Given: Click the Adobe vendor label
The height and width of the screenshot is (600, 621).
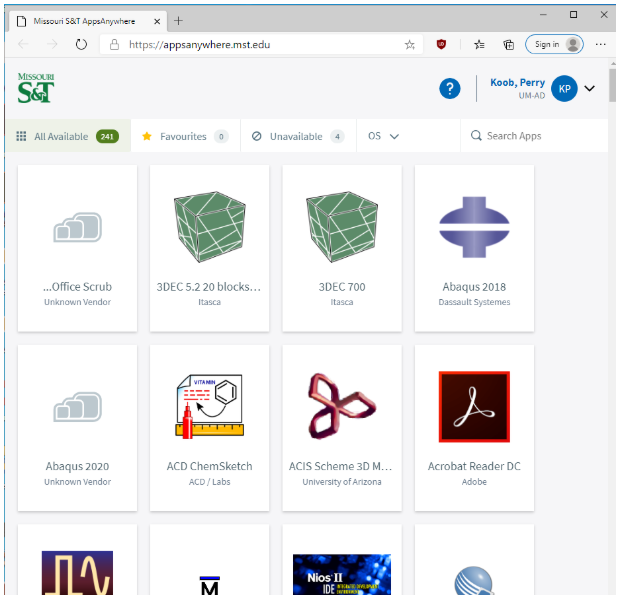Looking at the screenshot, I should (x=474, y=482).
